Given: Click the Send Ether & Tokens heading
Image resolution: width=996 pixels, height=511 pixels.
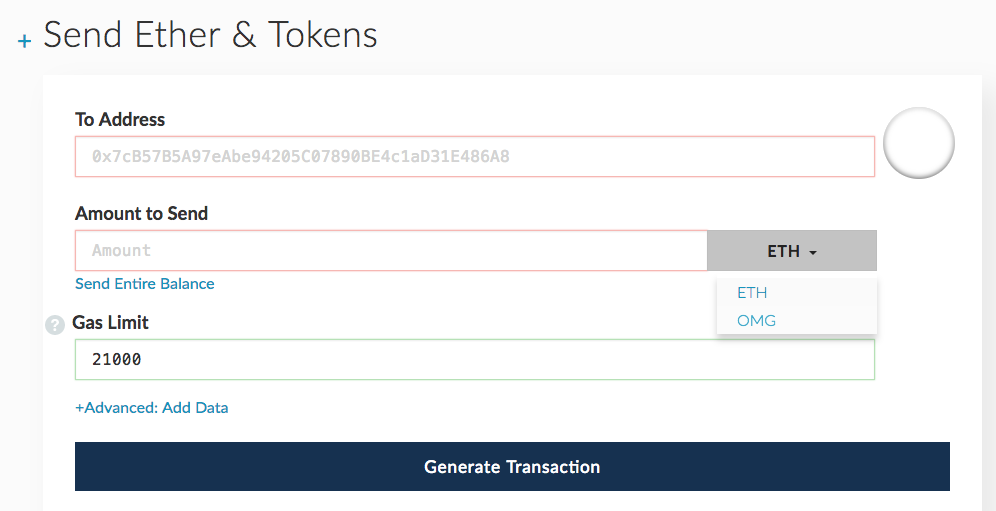Looking at the screenshot, I should (x=210, y=36).
